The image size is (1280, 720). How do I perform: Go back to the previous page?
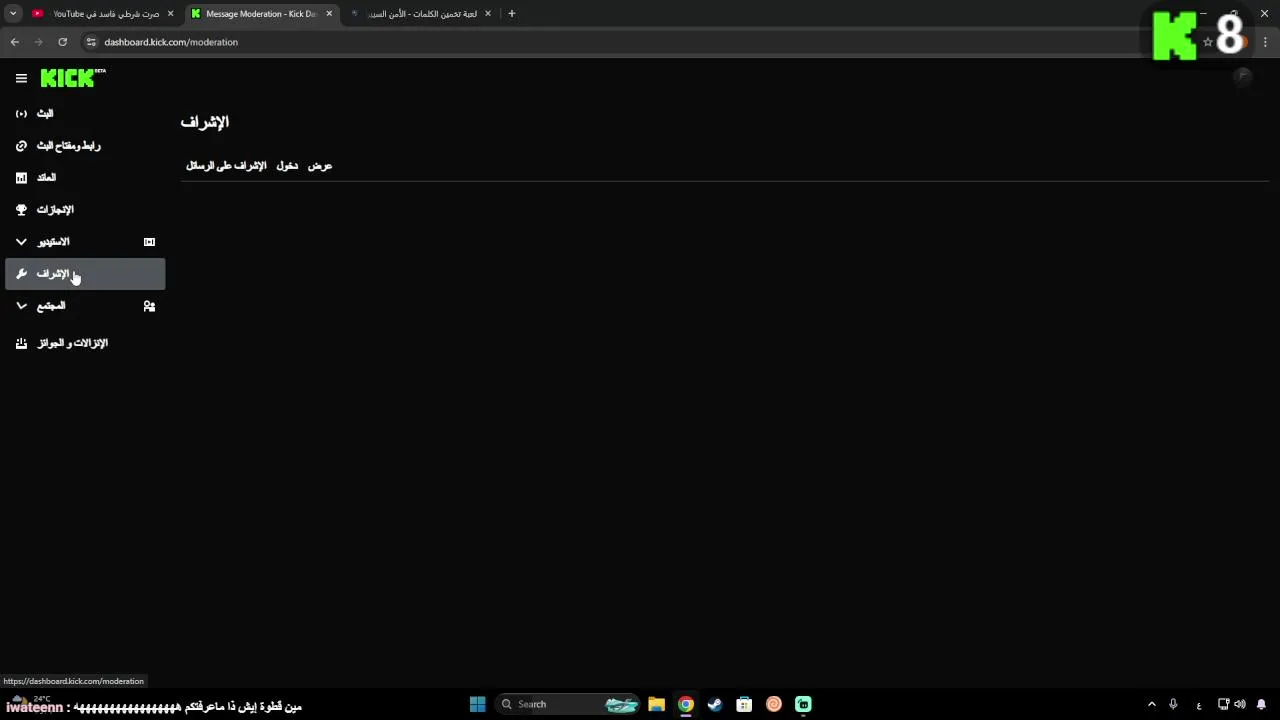tap(15, 42)
